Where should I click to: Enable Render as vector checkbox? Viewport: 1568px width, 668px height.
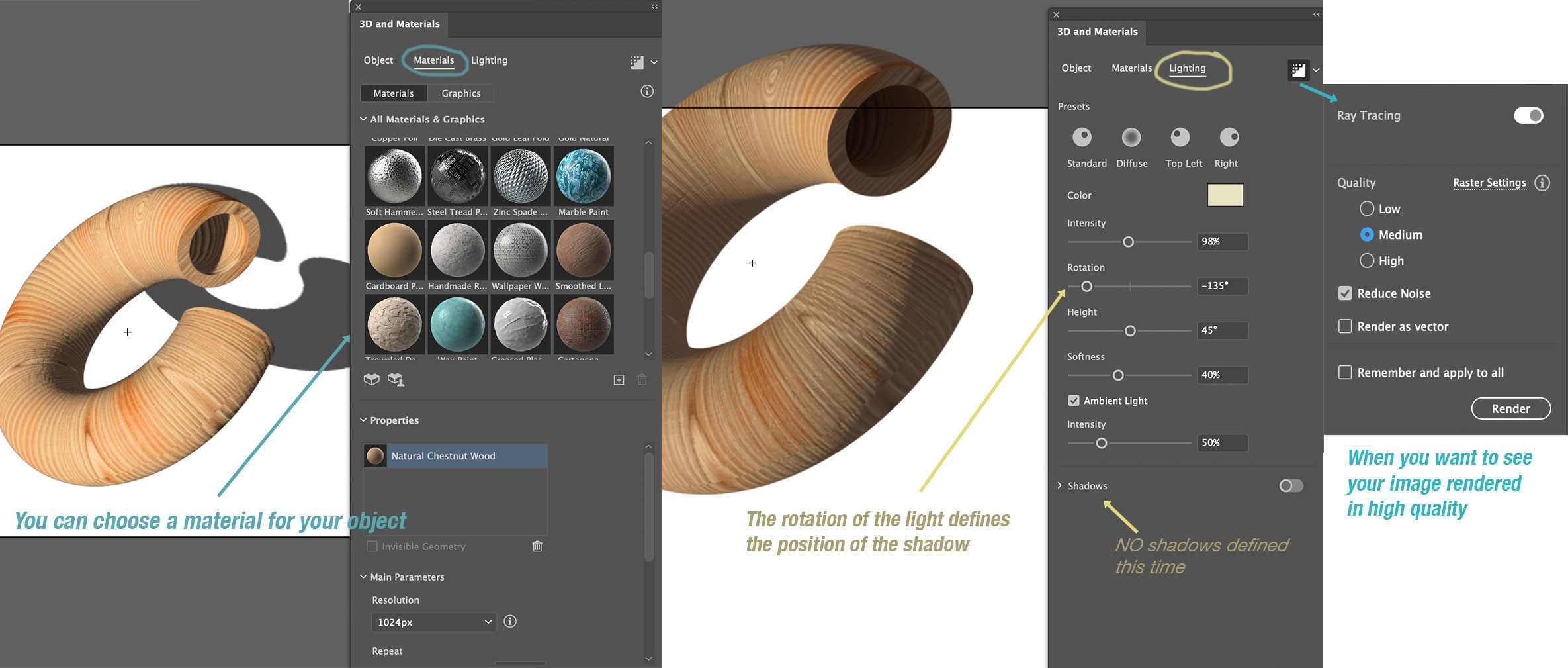[1345, 326]
